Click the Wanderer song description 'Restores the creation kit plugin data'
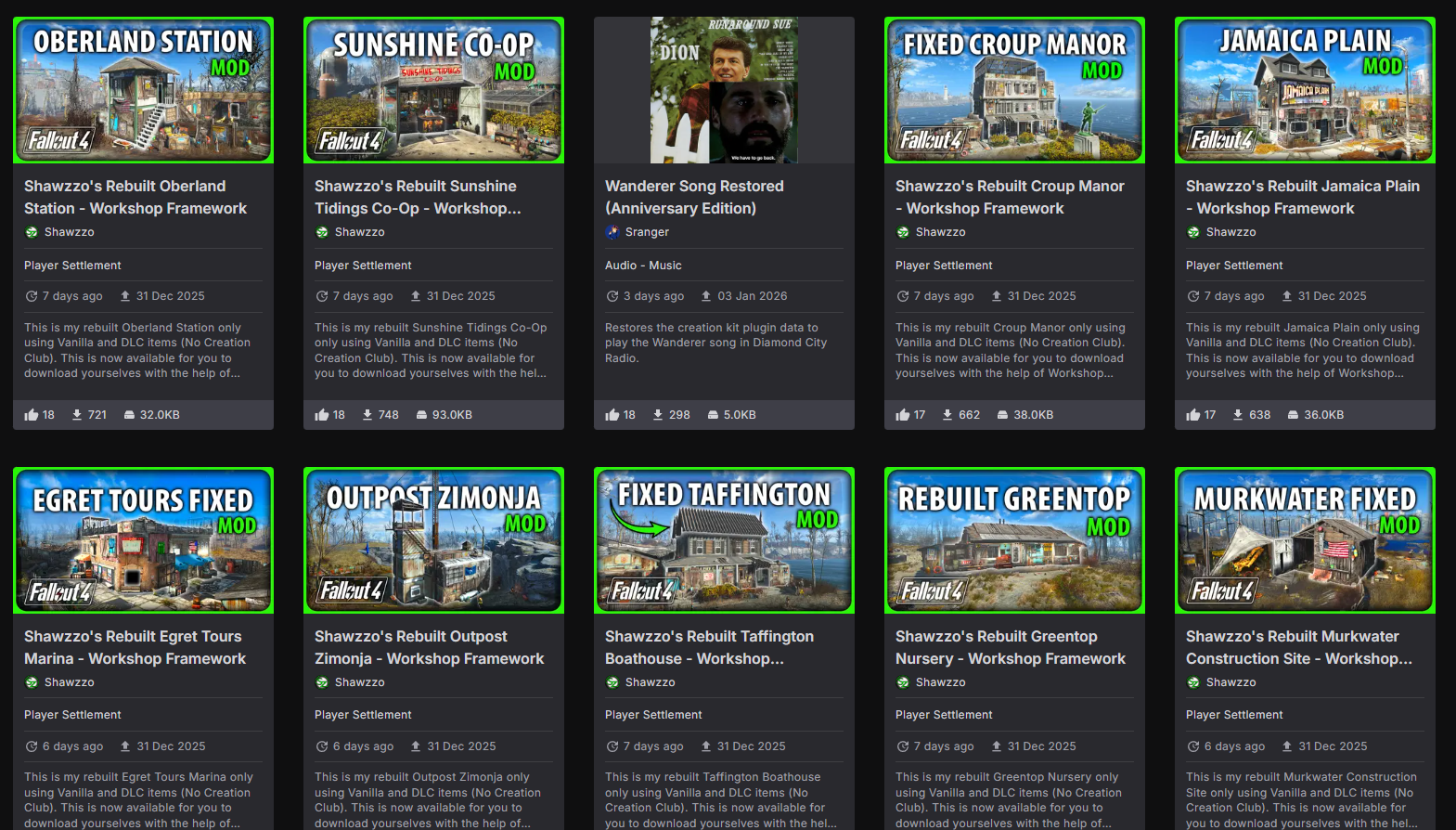Screen dimensions: 1456x830 pyautogui.click(x=715, y=343)
